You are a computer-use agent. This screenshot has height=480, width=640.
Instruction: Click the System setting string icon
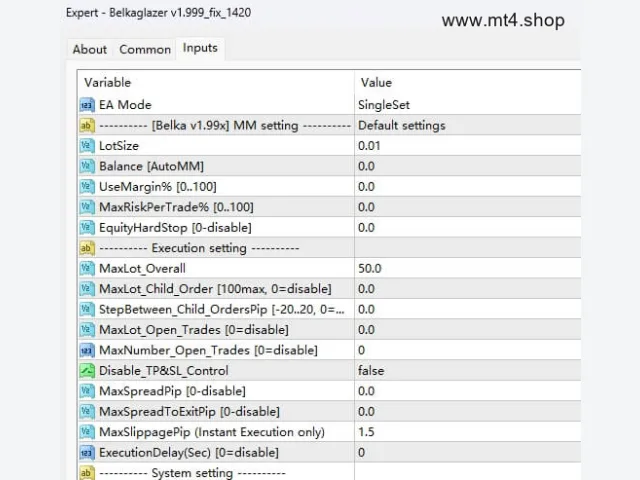87,473
